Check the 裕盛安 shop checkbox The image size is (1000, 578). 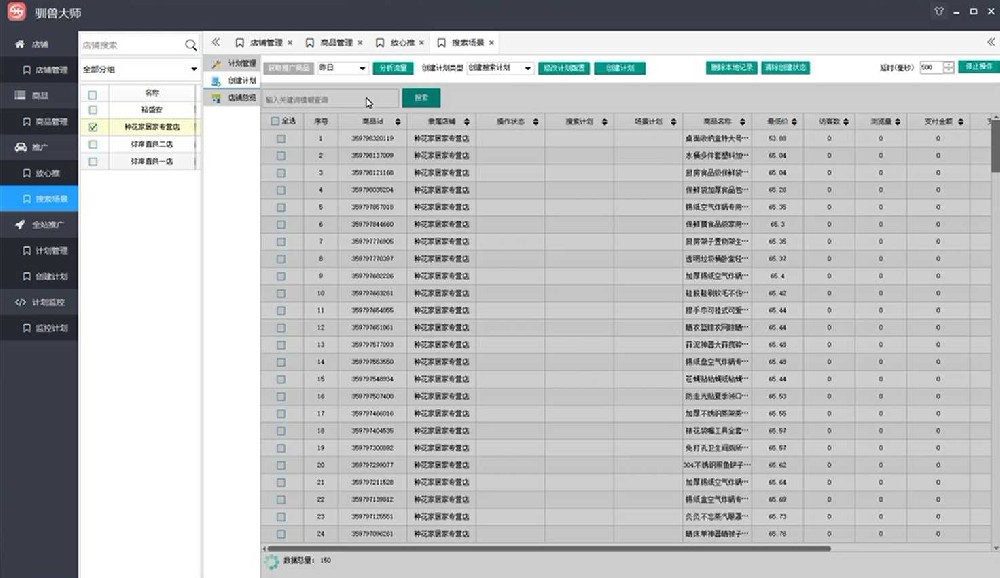92,110
